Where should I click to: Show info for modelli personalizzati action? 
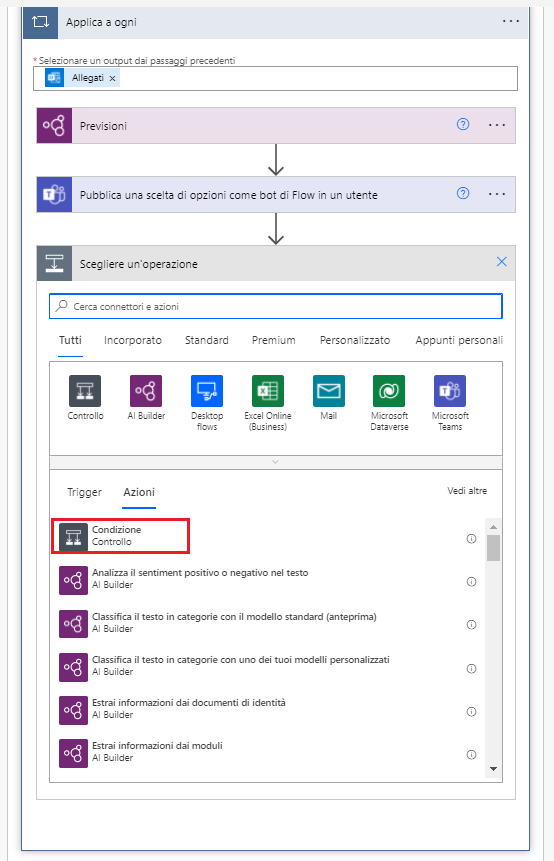coord(471,668)
